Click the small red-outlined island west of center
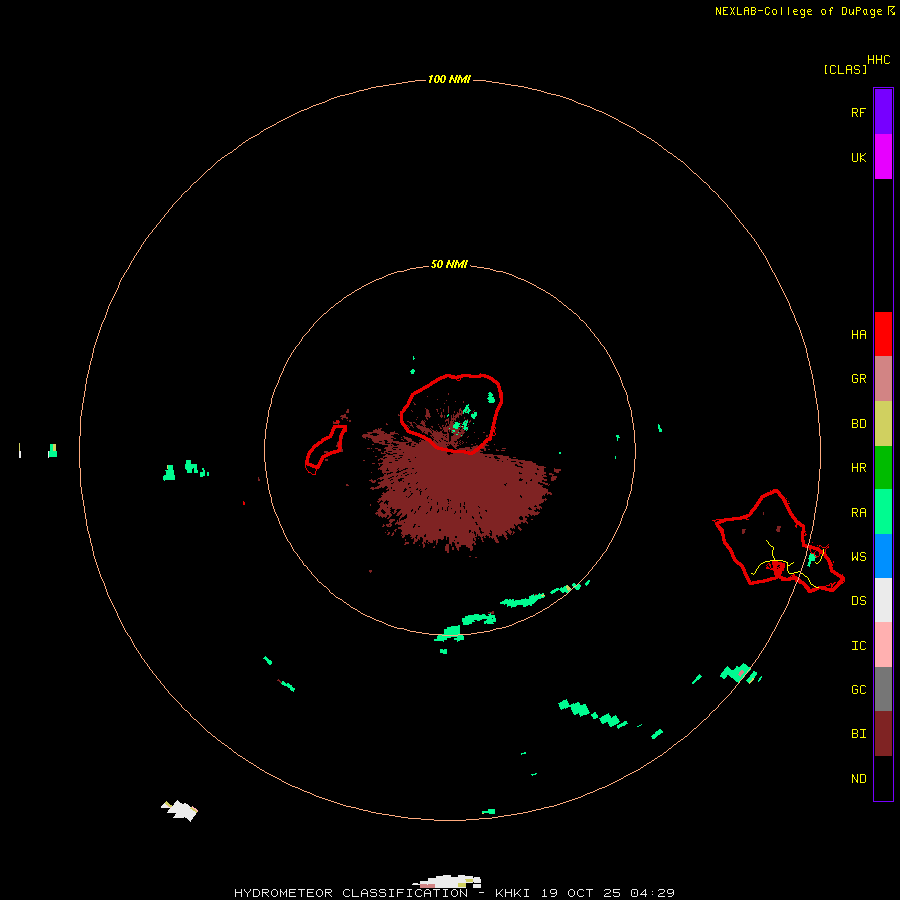900x900 pixels. (325, 449)
